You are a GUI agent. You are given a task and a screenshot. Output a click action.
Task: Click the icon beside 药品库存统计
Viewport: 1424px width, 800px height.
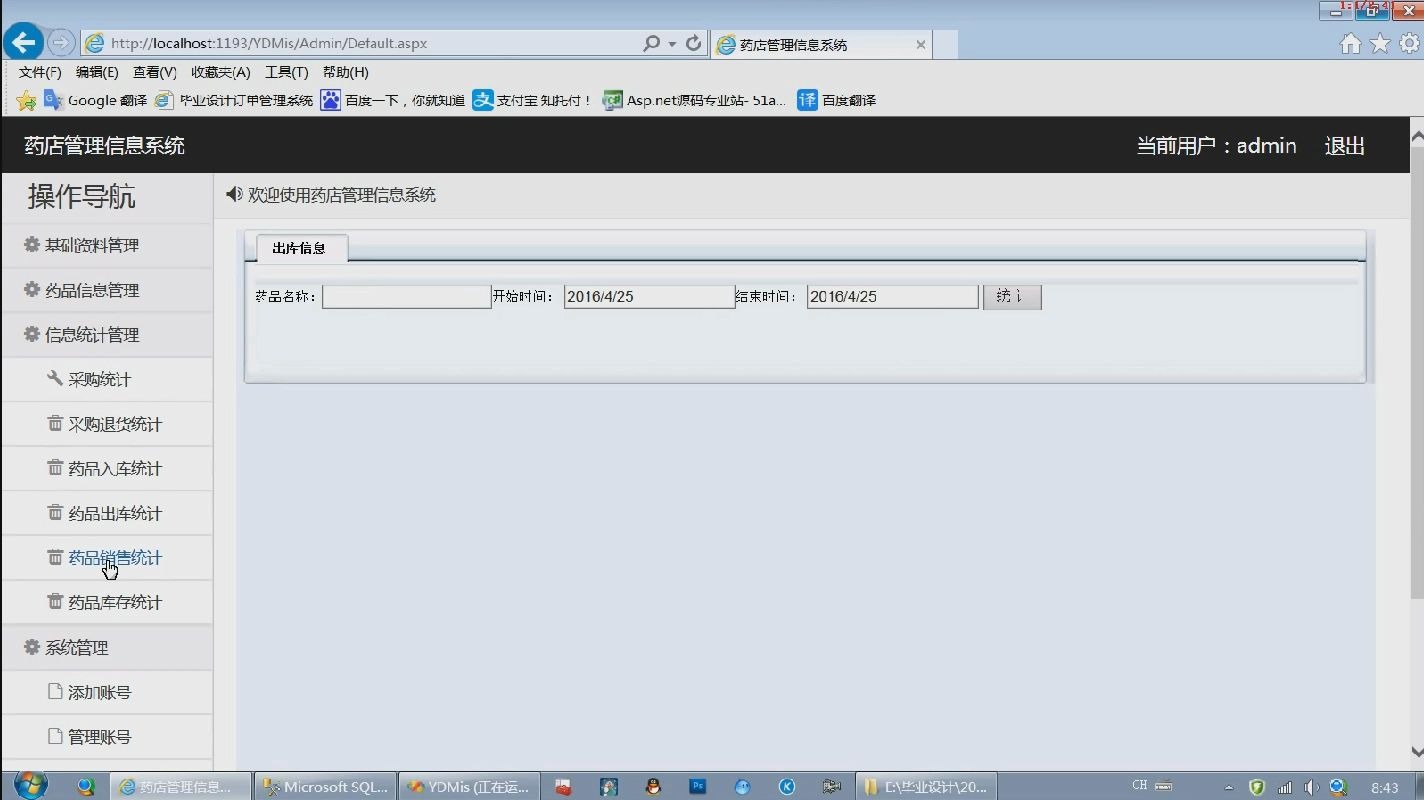tap(55, 602)
